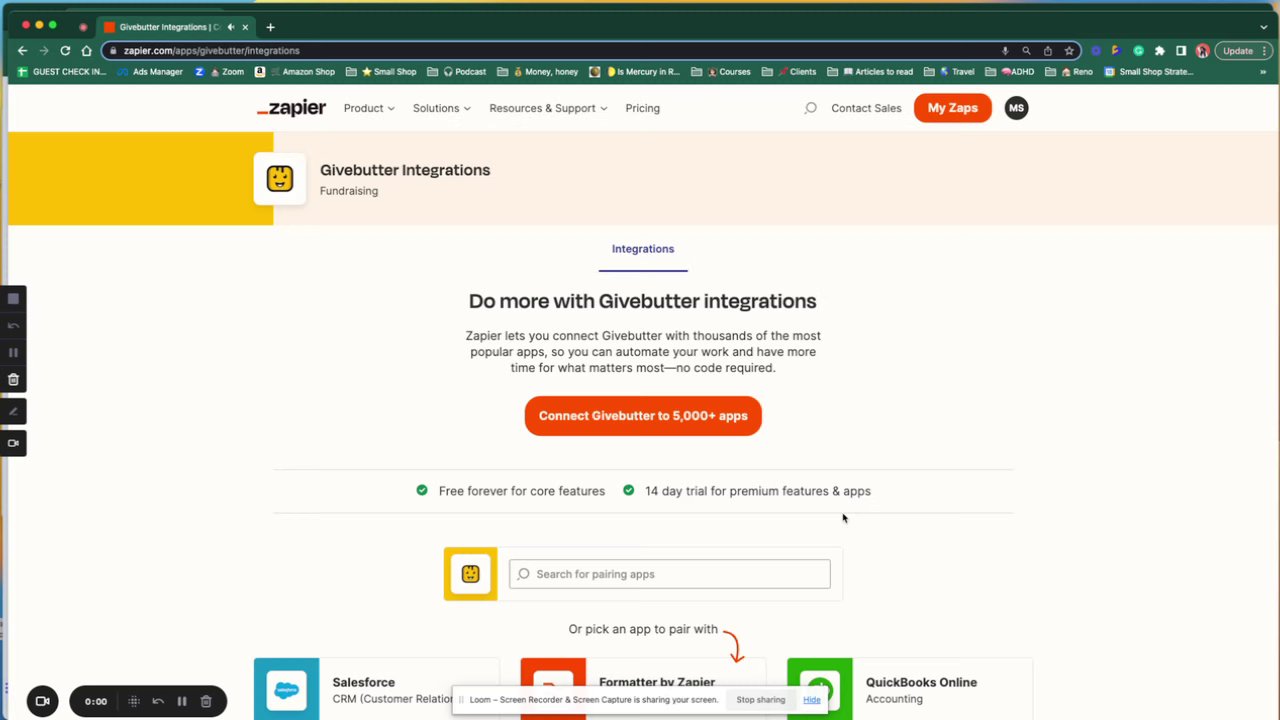The image size is (1280, 720).
Task: Expand the Product menu
Action: tap(369, 108)
